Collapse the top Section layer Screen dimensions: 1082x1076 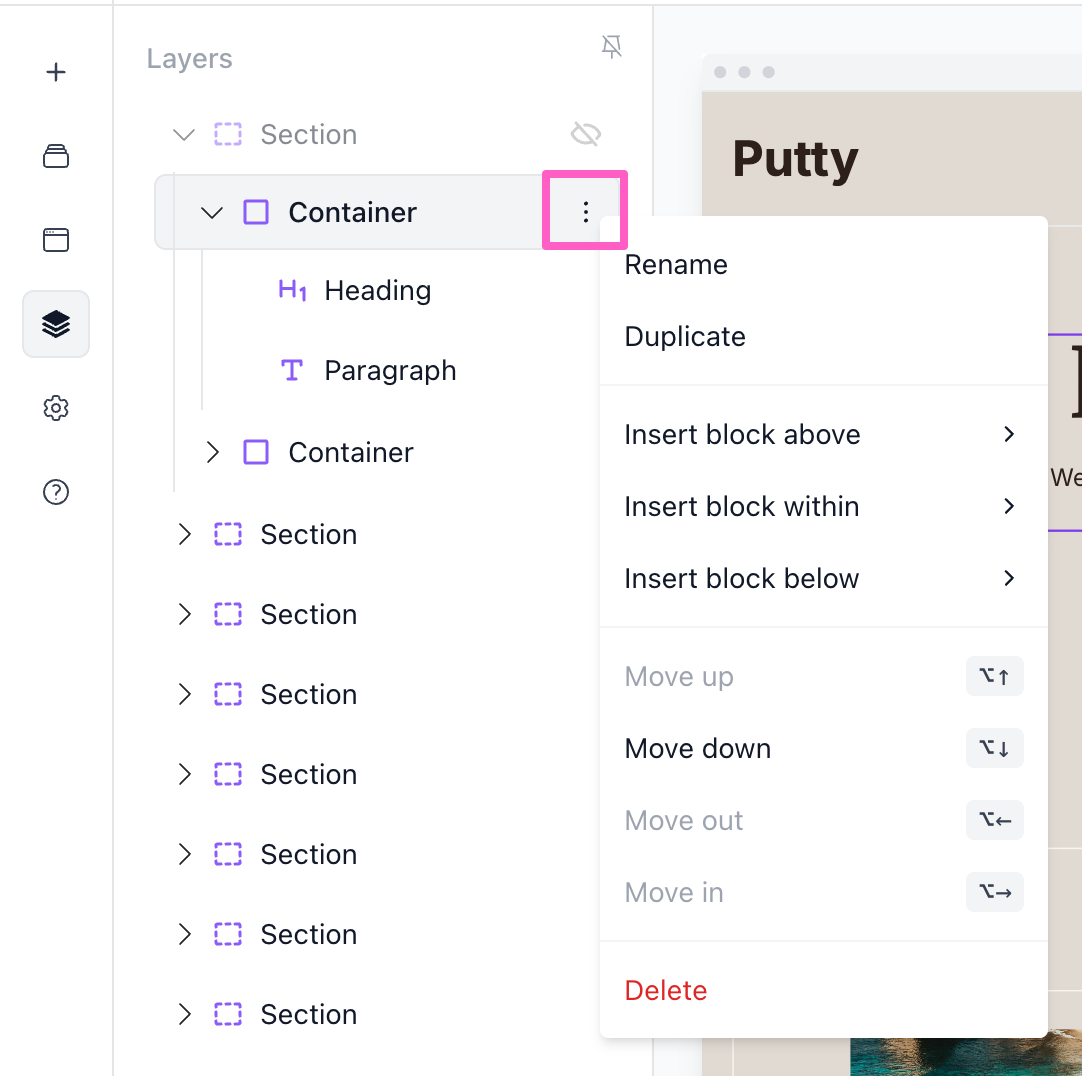click(x=183, y=134)
